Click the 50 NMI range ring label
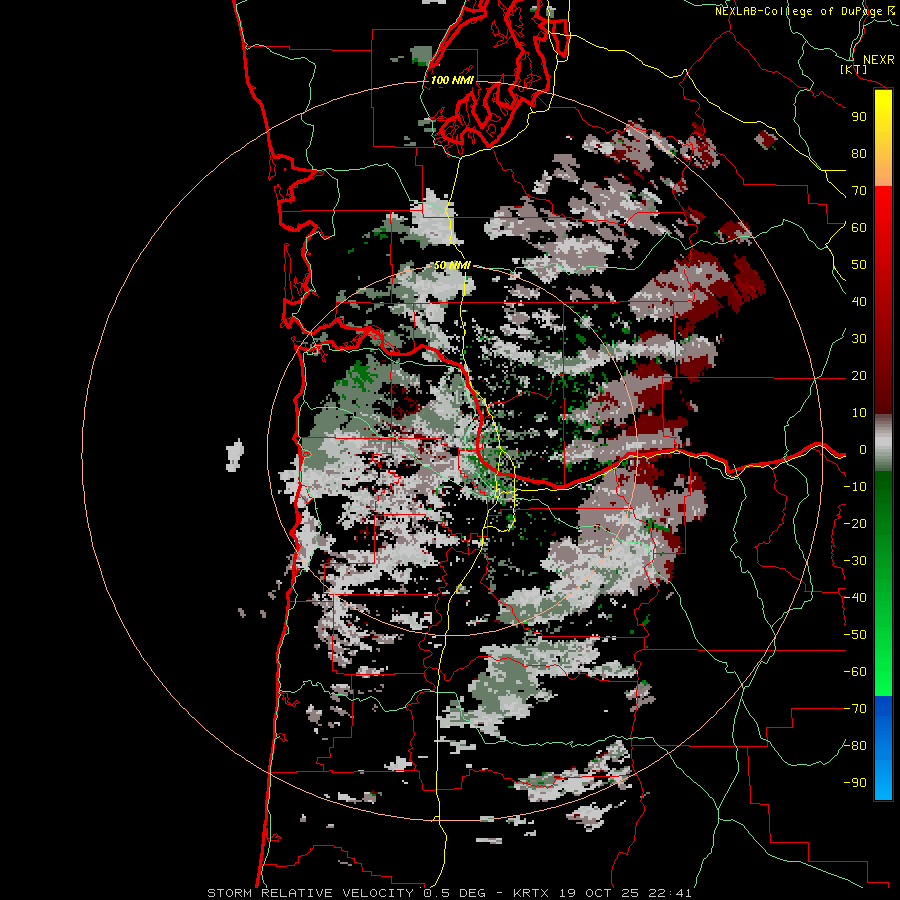 point(452,265)
